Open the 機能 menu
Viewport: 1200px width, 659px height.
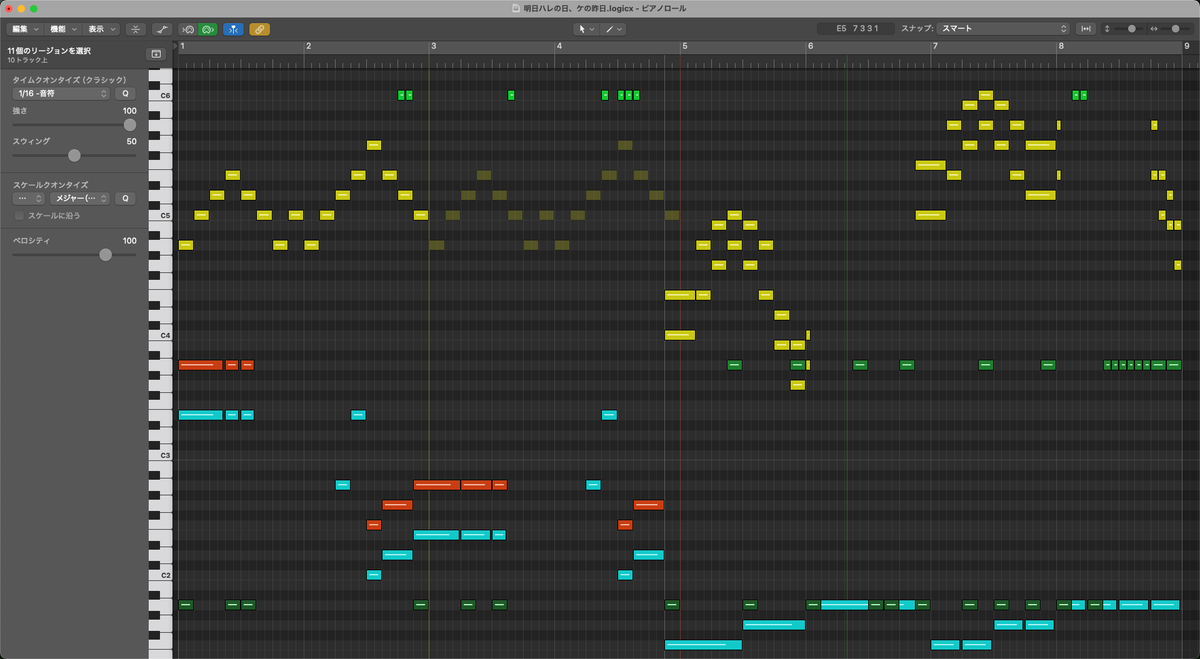(x=64, y=29)
